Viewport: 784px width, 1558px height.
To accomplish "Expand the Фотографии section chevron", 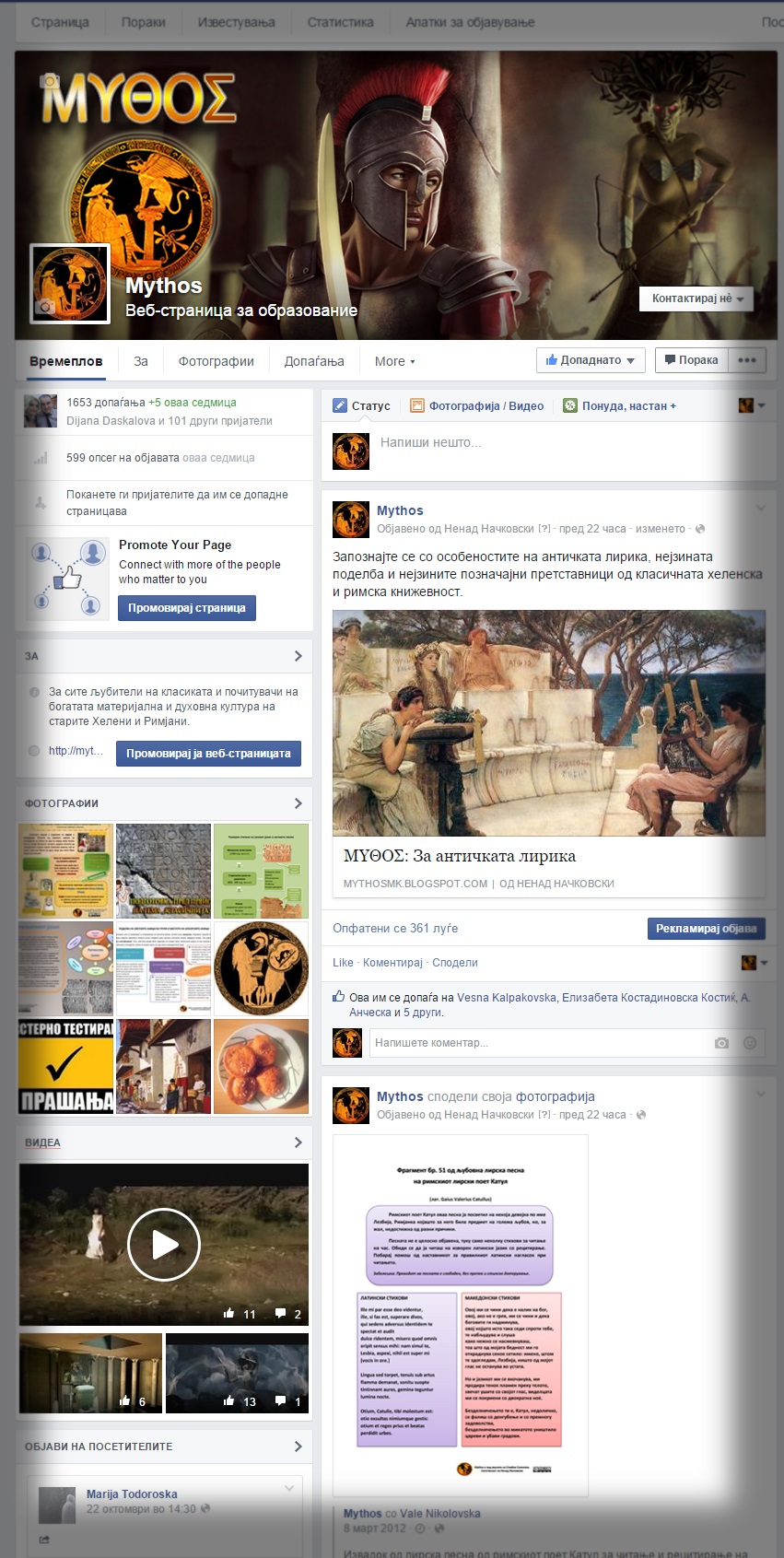I will [x=298, y=803].
